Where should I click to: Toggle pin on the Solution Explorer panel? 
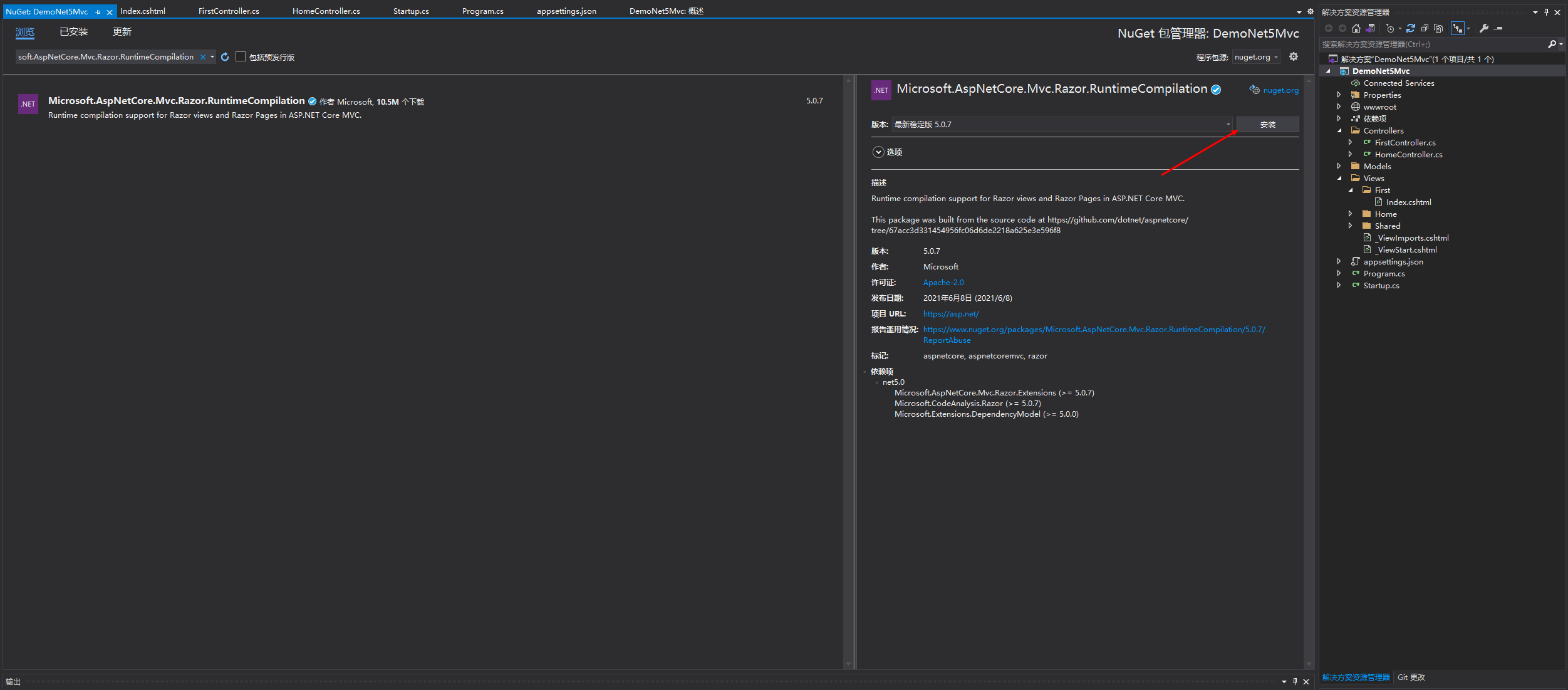(x=1546, y=11)
